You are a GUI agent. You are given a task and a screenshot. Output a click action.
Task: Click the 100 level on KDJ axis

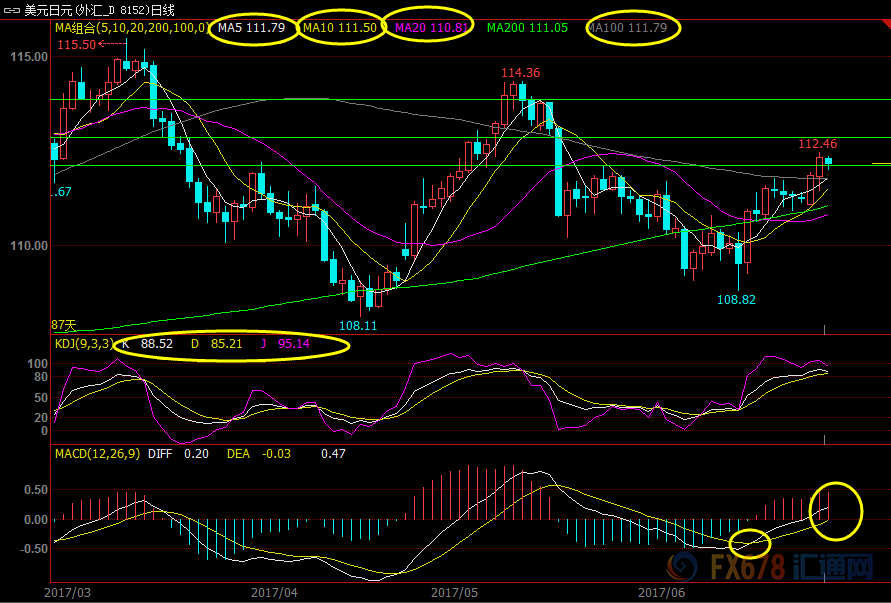click(x=38, y=364)
